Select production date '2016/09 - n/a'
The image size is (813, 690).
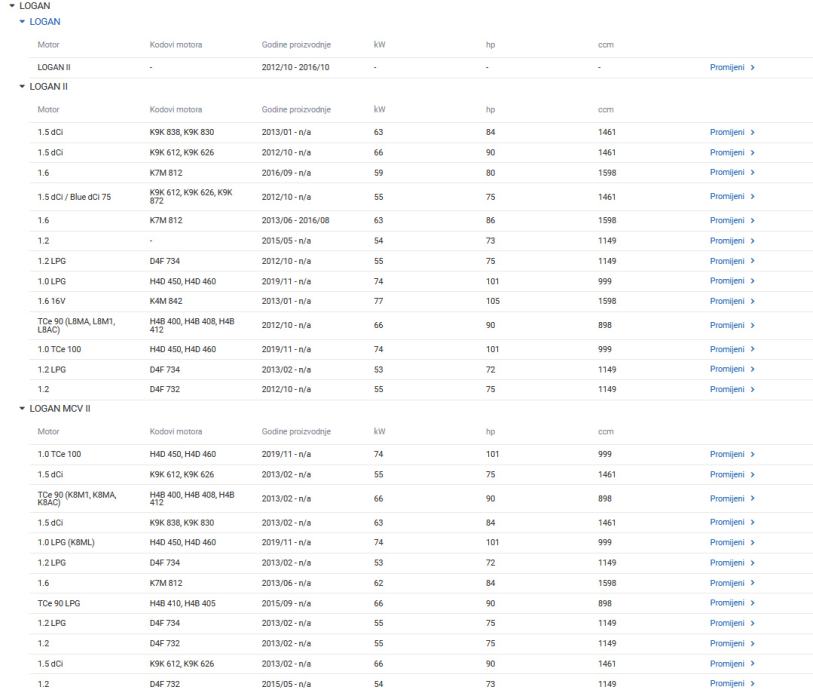click(286, 173)
